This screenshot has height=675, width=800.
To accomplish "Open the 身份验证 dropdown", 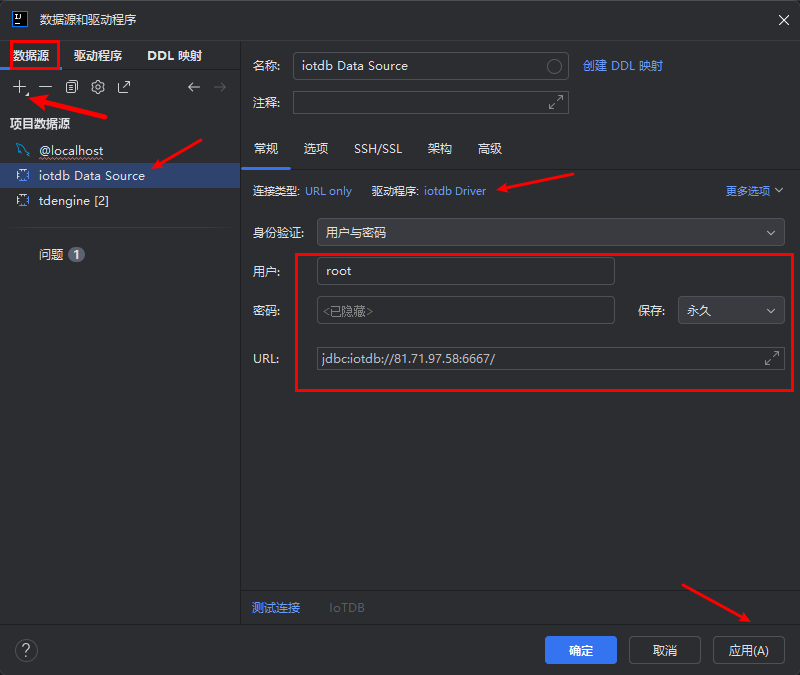I will [x=551, y=233].
